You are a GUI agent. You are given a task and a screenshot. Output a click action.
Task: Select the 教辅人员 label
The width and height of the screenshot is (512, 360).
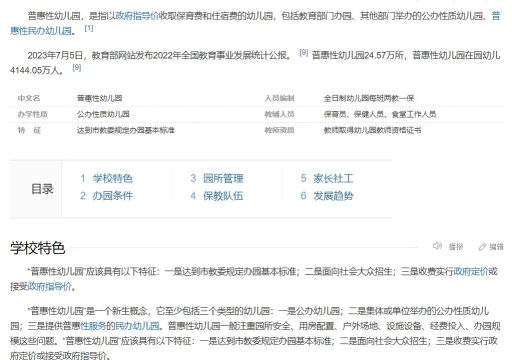[x=280, y=114]
